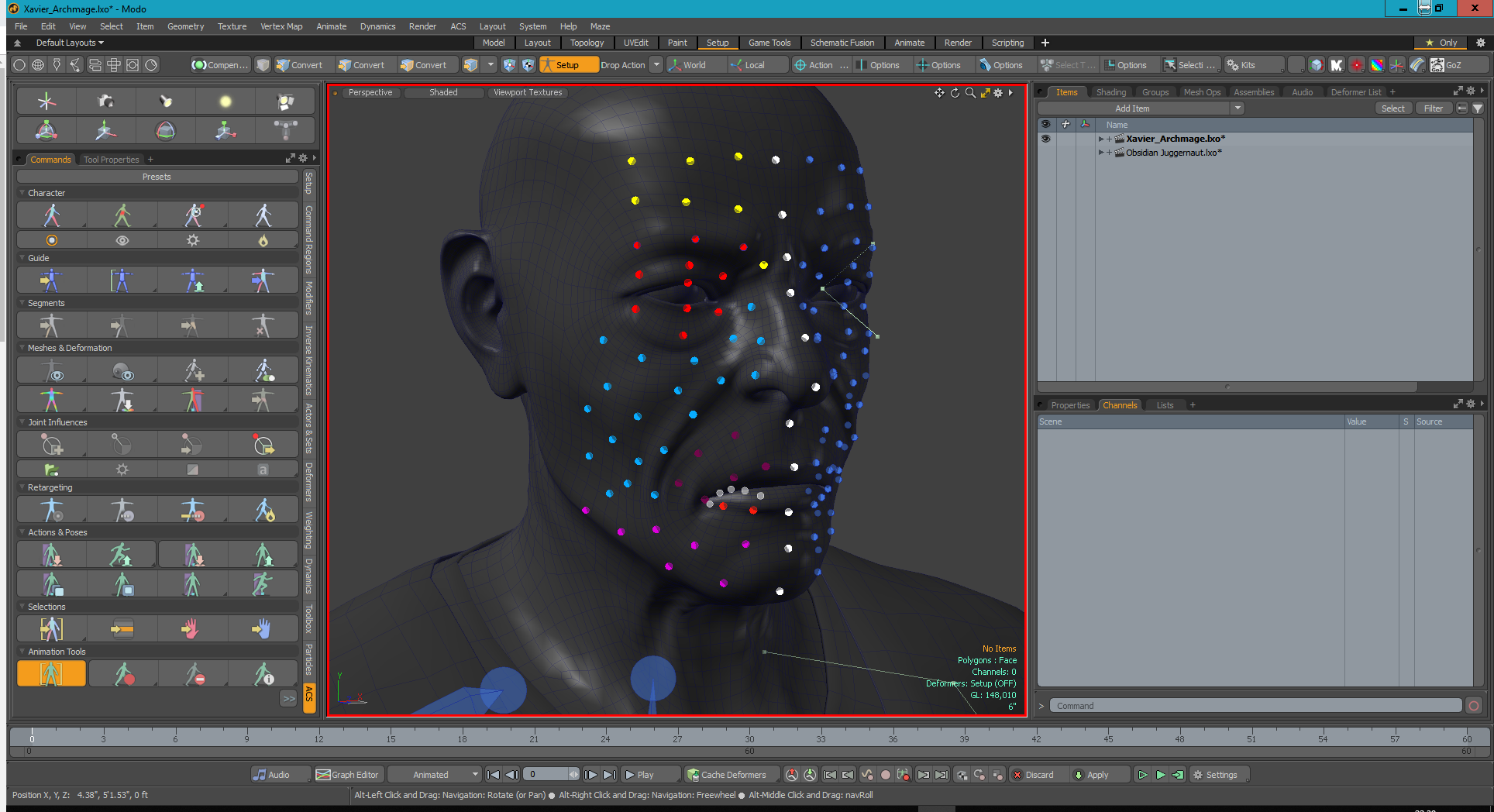1494x812 pixels.
Task: Click the timeline playhead at frame 0
Action: (32, 738)
